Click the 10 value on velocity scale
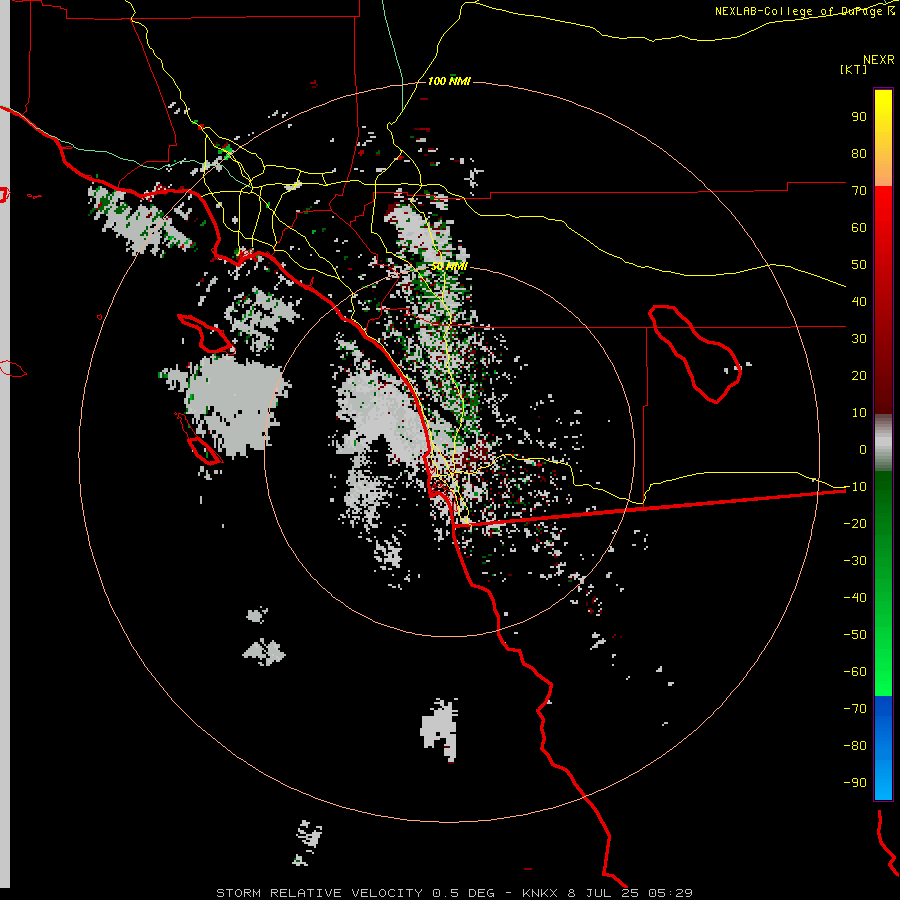The width and height of the screenshot is (900, 900). point(859,413)
